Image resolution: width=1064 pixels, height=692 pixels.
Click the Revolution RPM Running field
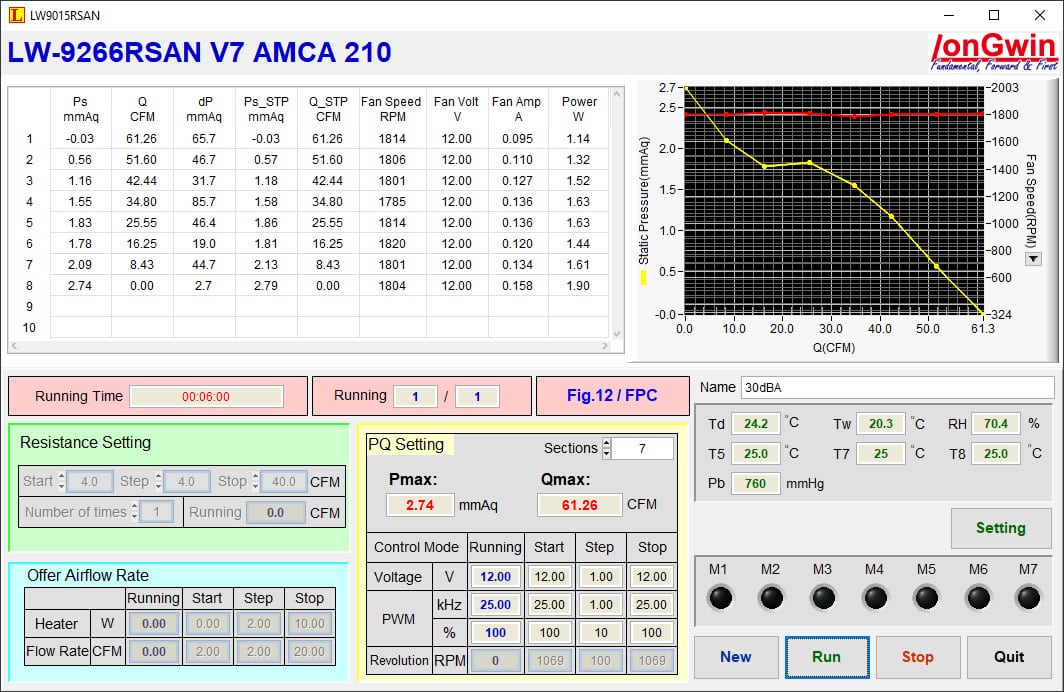[495, 660]
